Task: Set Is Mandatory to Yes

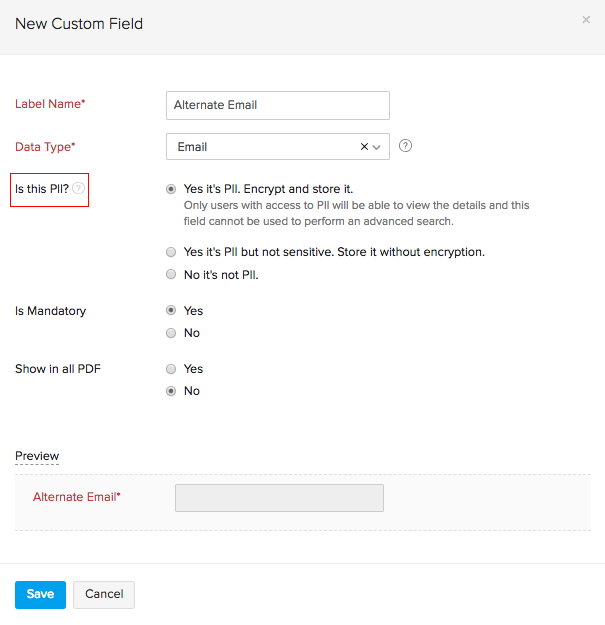Action: (171, 311)
